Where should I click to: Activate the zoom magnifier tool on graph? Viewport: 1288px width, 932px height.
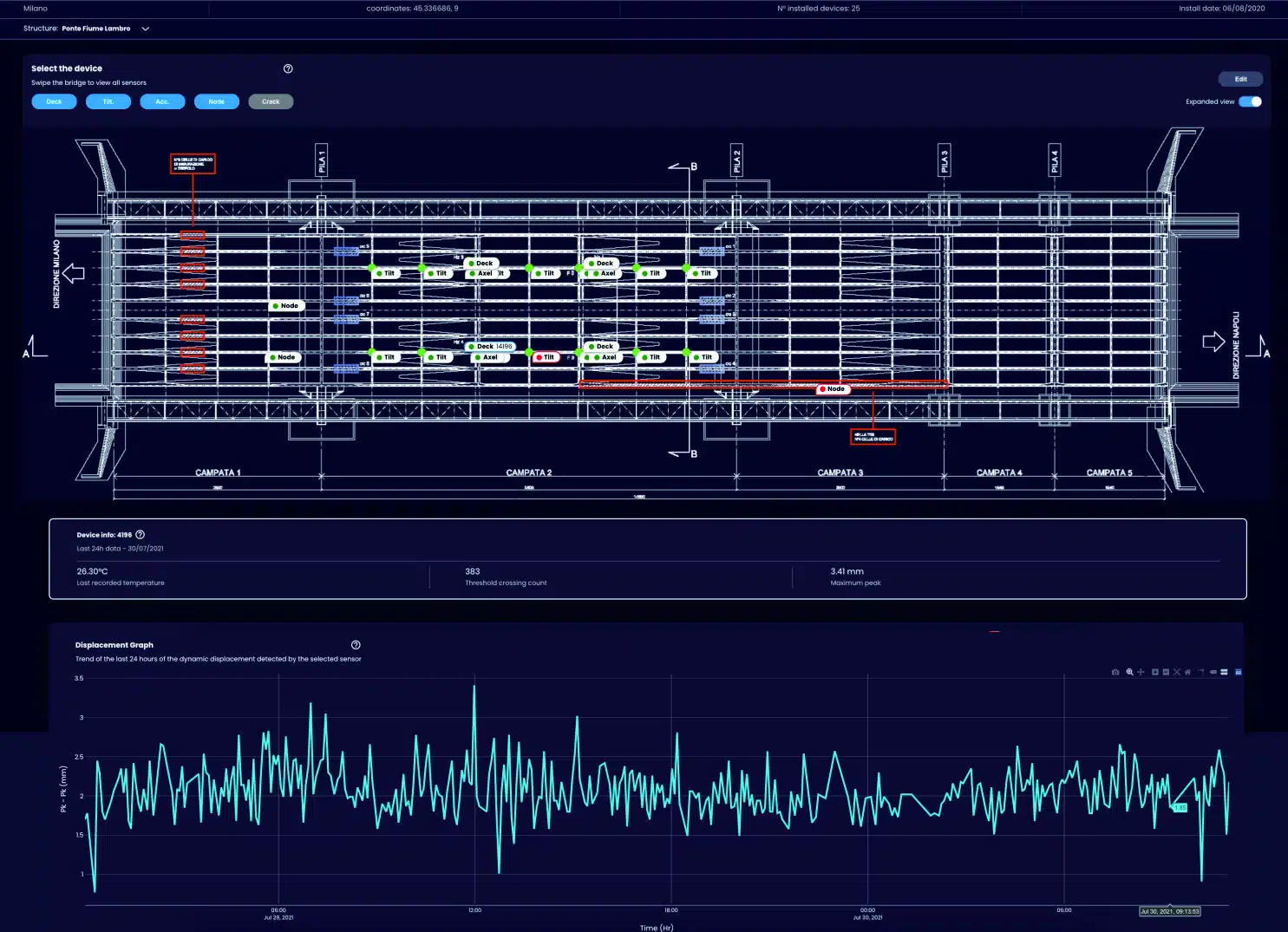1129,672
